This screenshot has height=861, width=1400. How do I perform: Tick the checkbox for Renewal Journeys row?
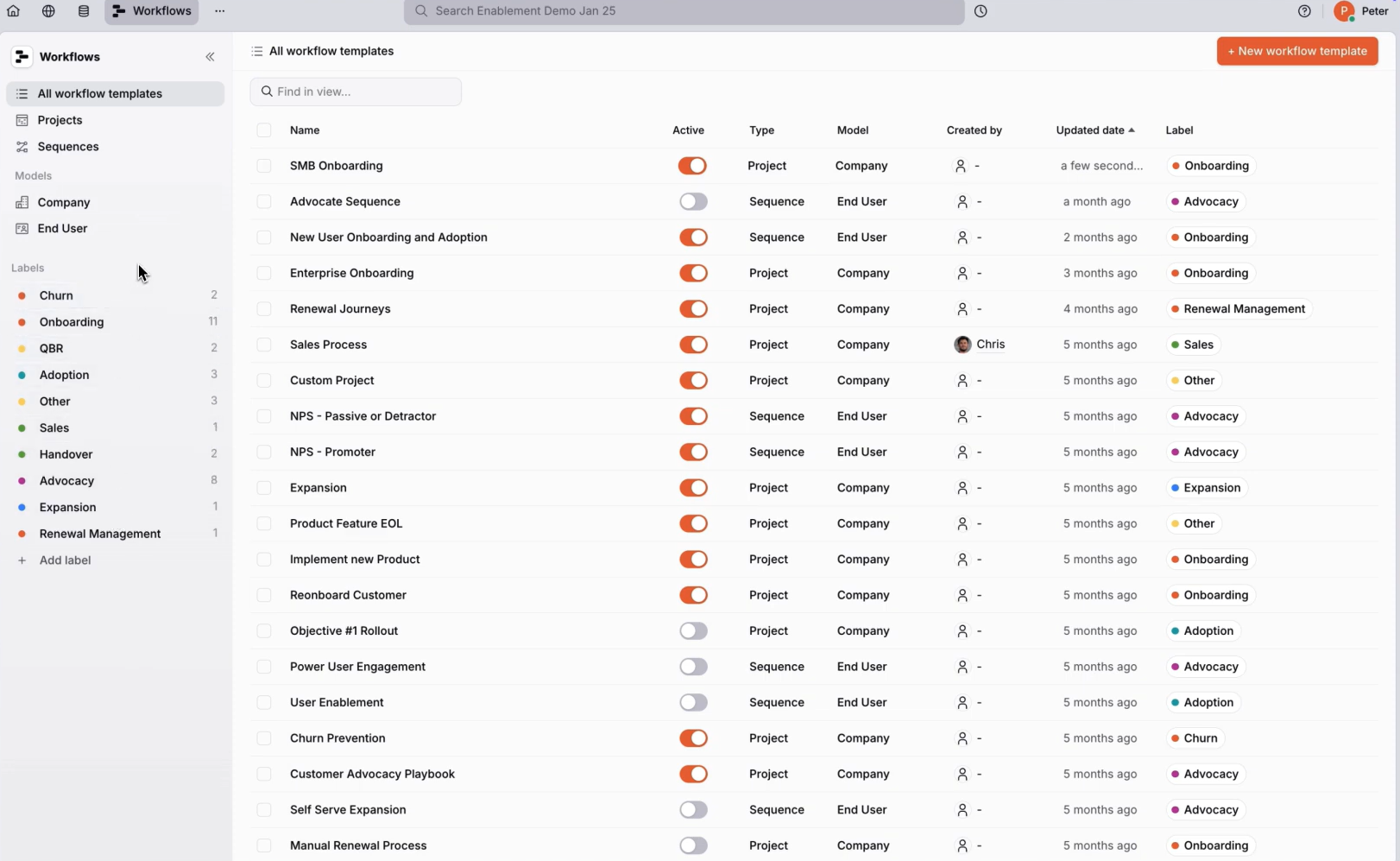pos(264,309)
